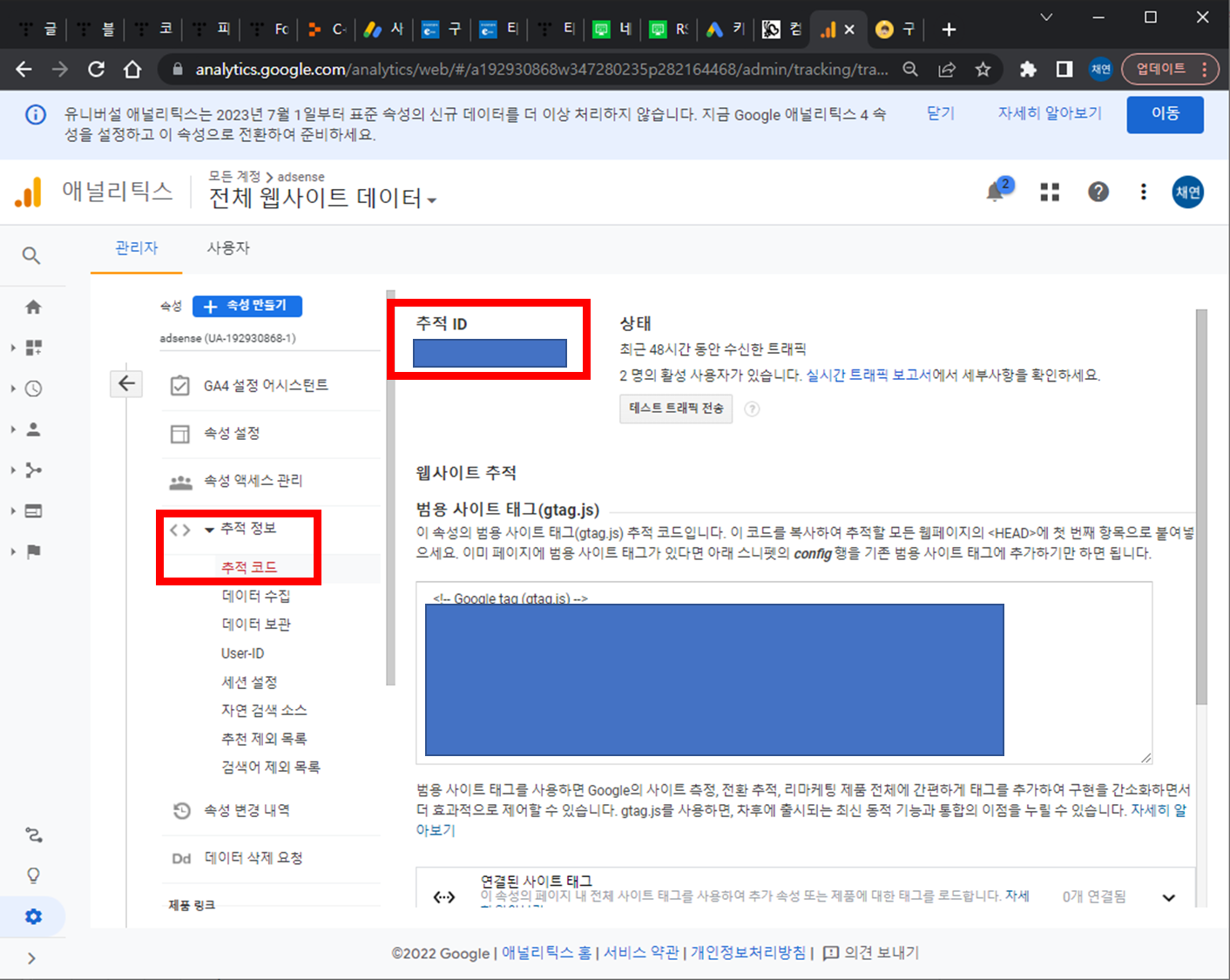Screen dimensions: 1230x980
Task: Open the browser home page icon
Action: pyautogui.click(x=132, y=70)
